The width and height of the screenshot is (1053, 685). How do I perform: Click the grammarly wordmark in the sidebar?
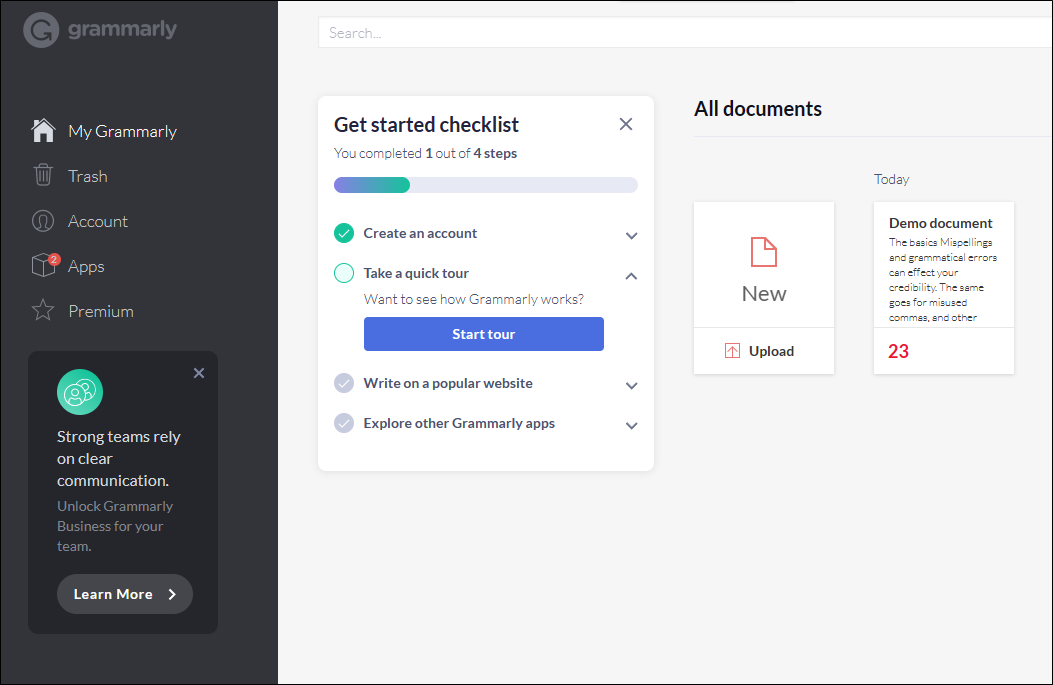point(122,30)
